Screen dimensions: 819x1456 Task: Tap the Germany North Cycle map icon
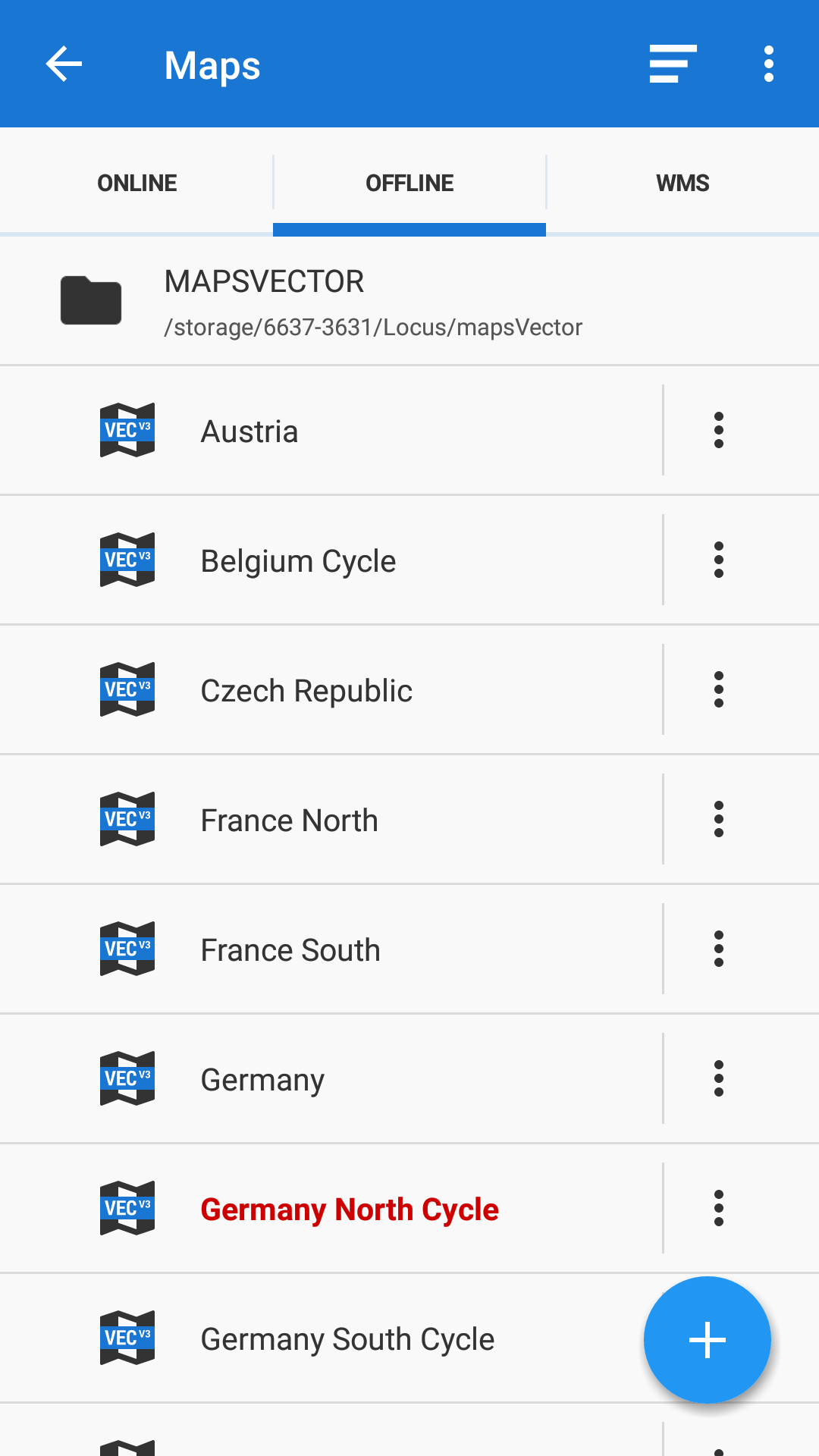[x=127, y=1208]
